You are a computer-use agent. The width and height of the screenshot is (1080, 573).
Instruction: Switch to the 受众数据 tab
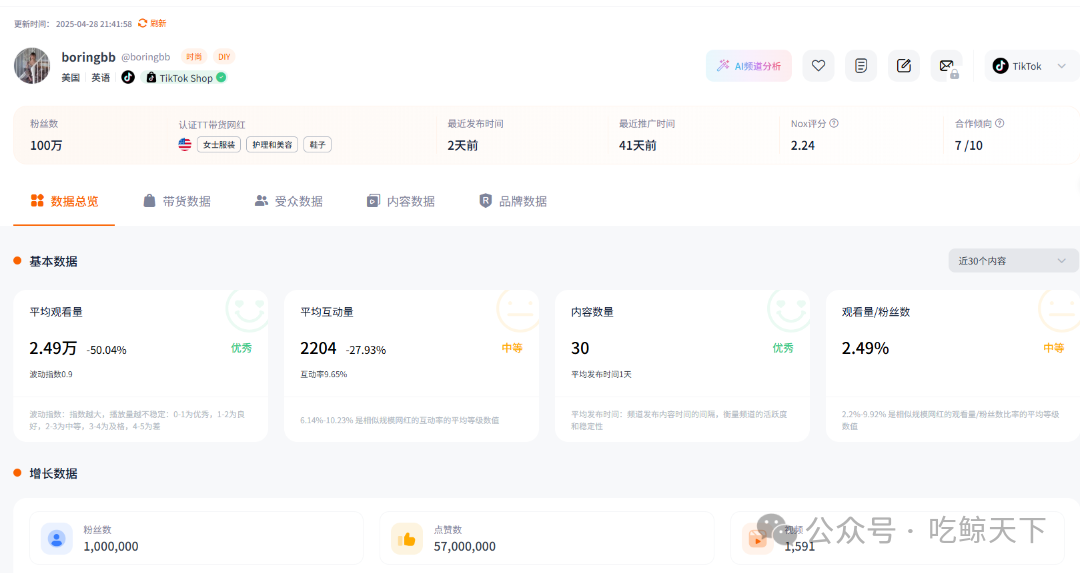(289, 201)
